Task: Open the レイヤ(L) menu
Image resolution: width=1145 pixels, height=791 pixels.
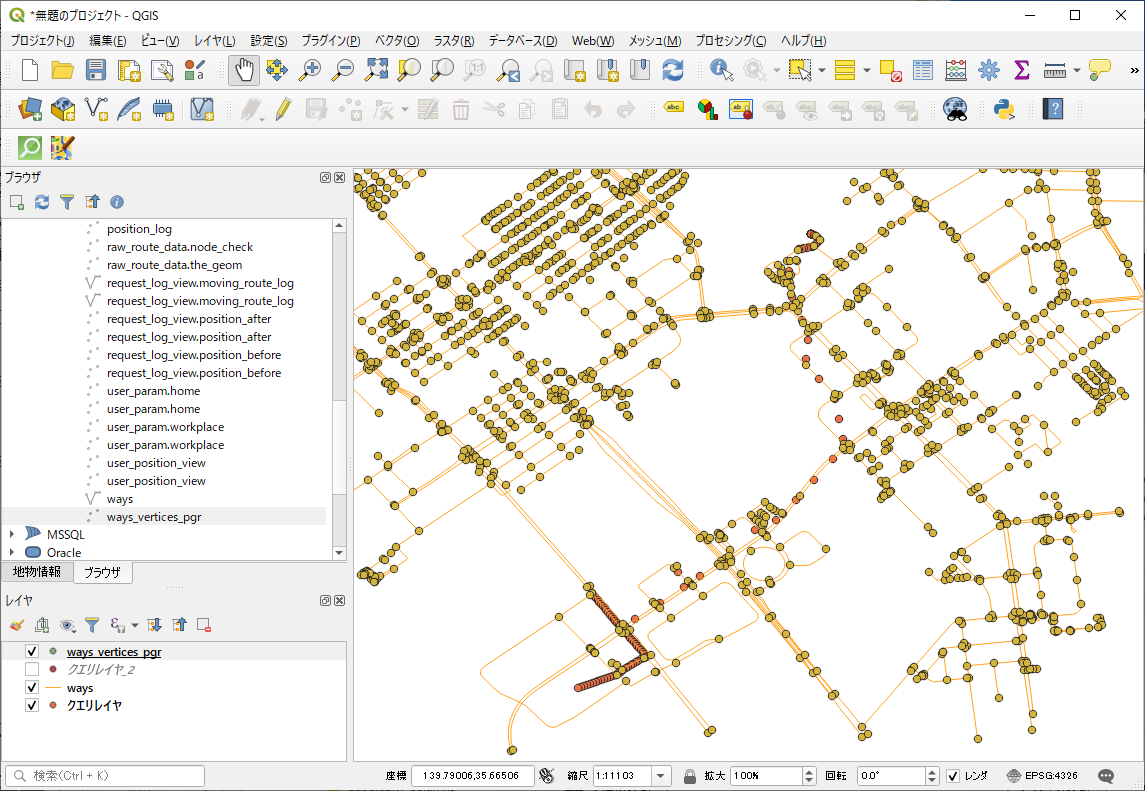Action: [x=214, y=41]
